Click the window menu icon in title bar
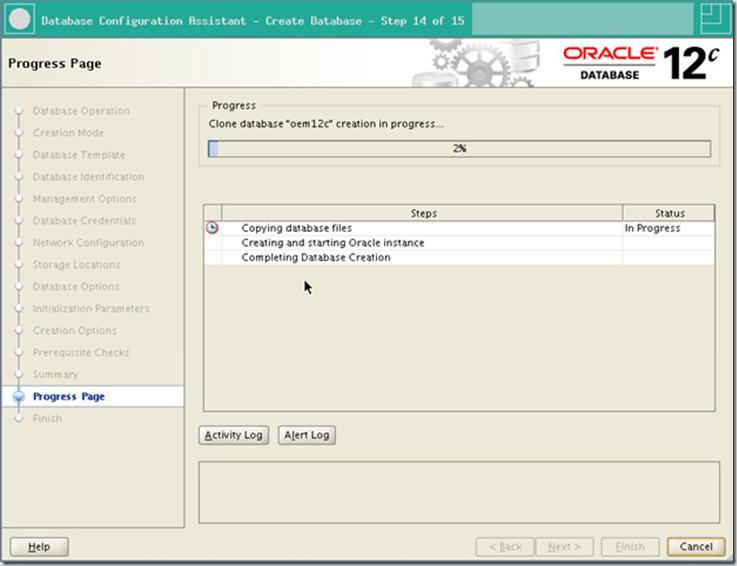Image resolution: width=737 pixels, height=566 pixels. (19, 19)
